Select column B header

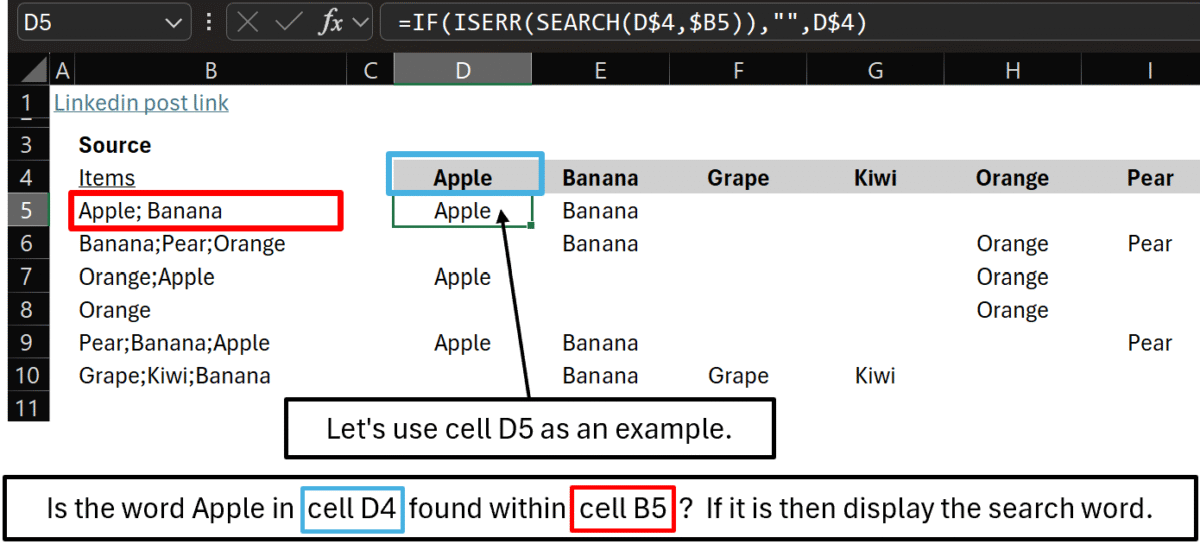pyautogui.click(x=211, y=70)
